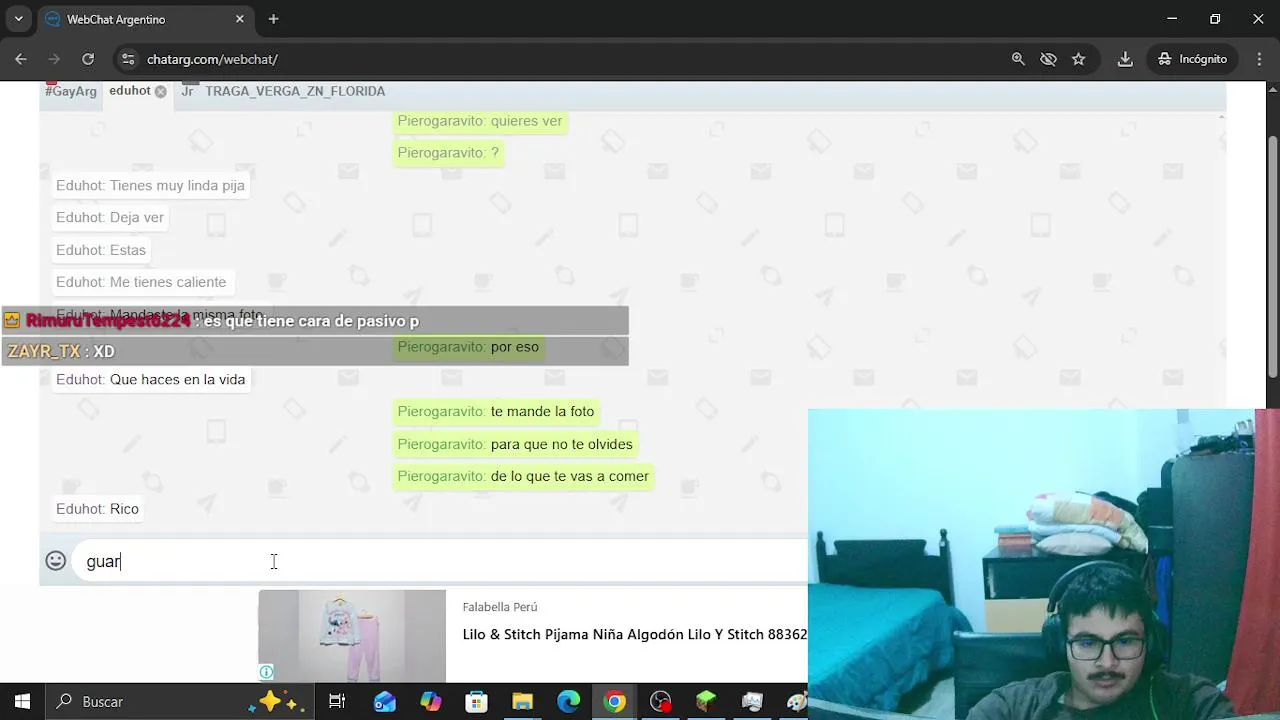Open the Lilo & Stitch Pijama ad title link
The width and height of the screenshot is (1280, 720).
634,635
